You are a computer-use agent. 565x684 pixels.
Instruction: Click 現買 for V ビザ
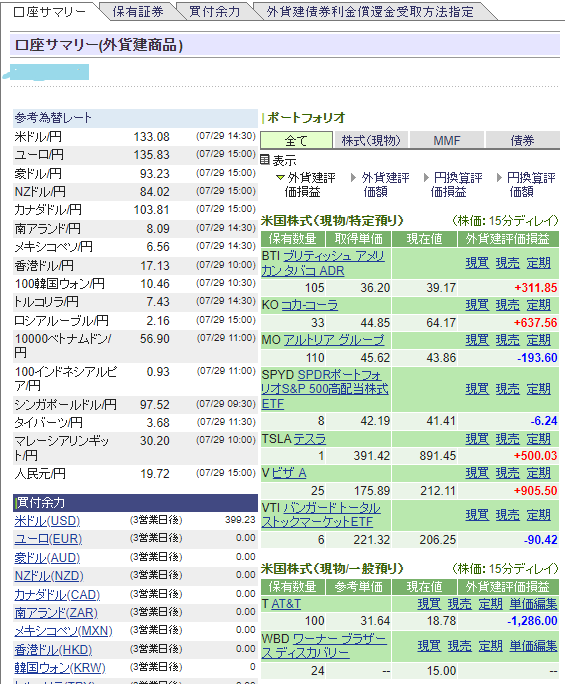[x=477, y=473]
